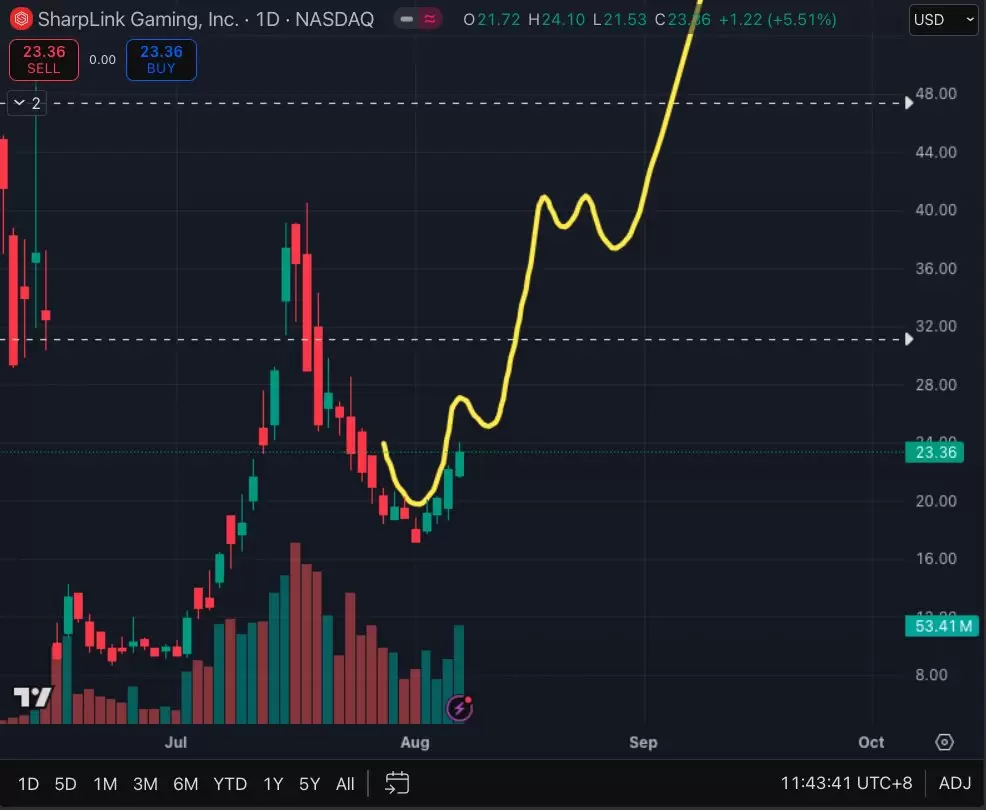The image size is (986, 810).
Task: Click the grey dash status indicator pill
Action: 406,19
